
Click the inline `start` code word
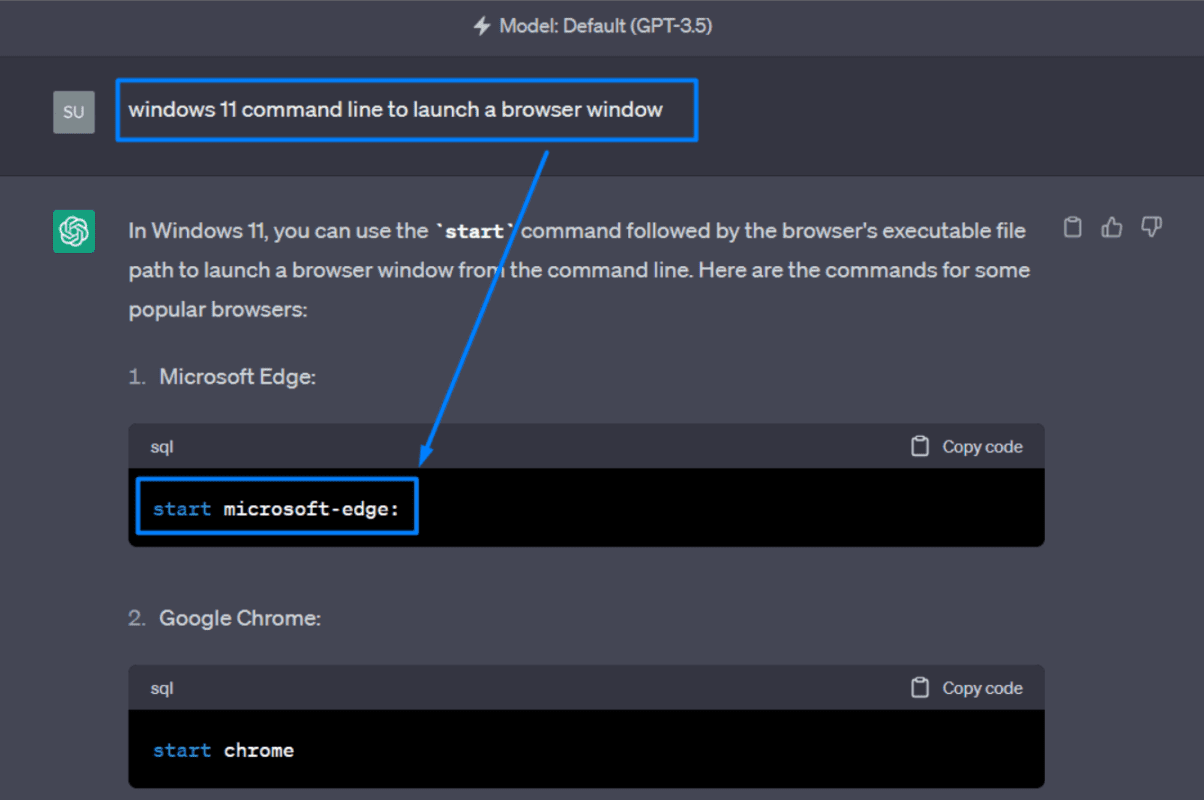click(x=475, y=231)
